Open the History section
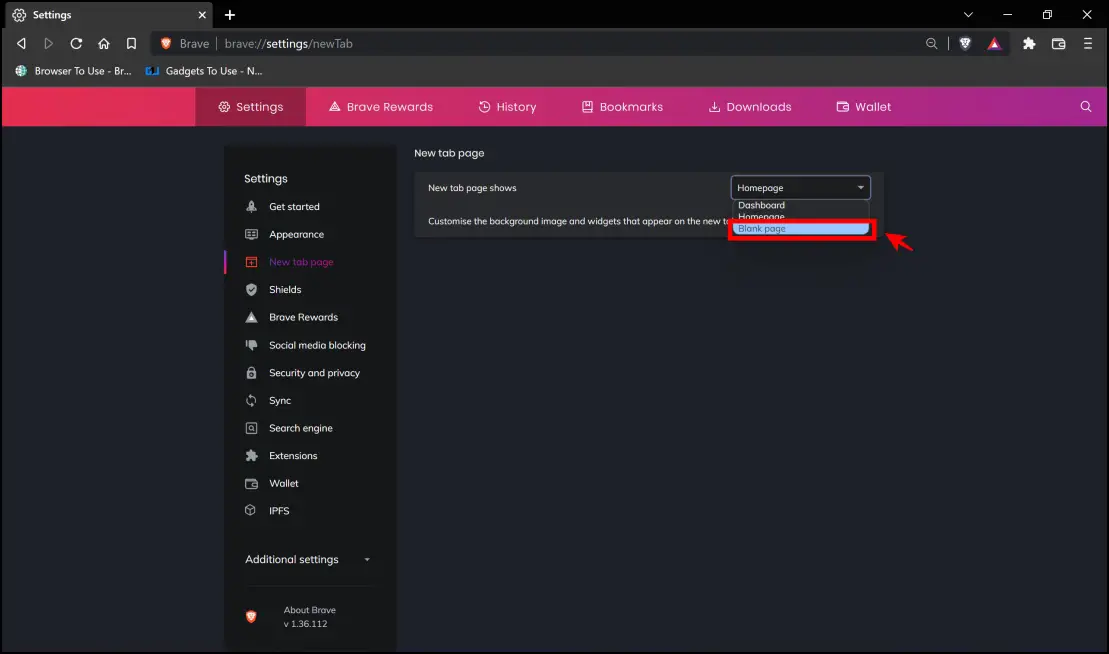 coord(508,106)
